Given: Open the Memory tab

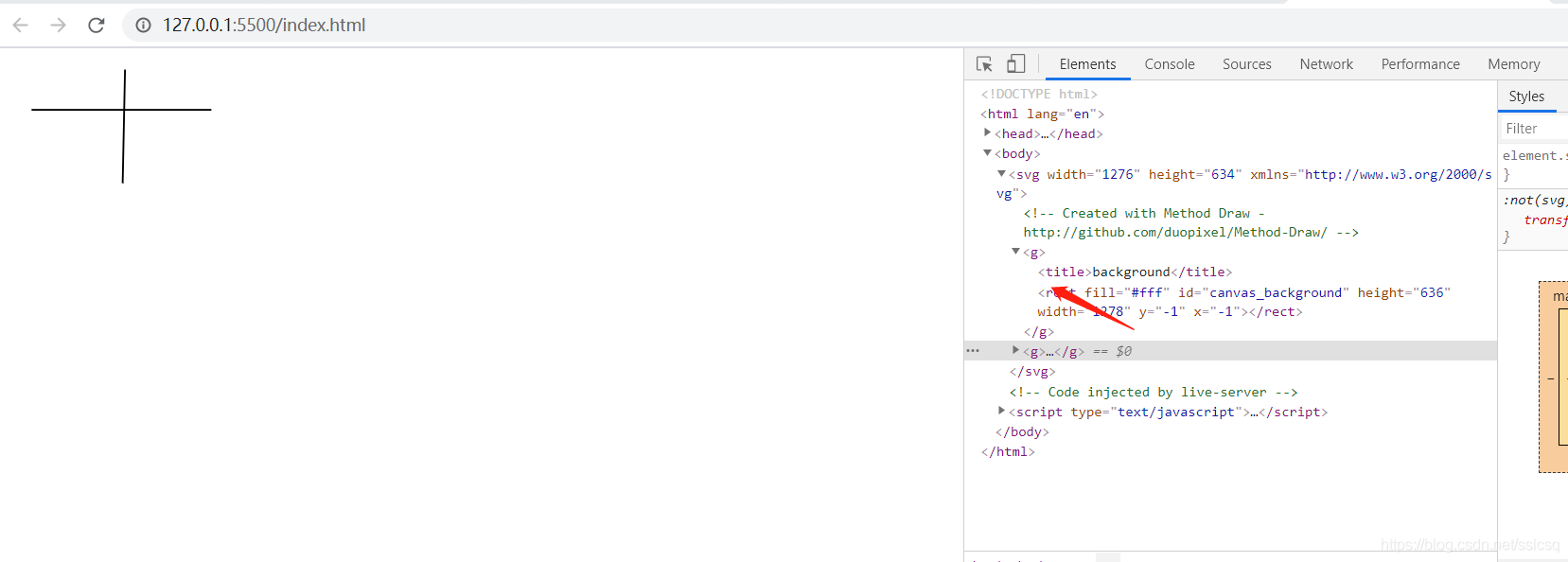Looking at the screenshot, I should click(x=1513, y=64).
